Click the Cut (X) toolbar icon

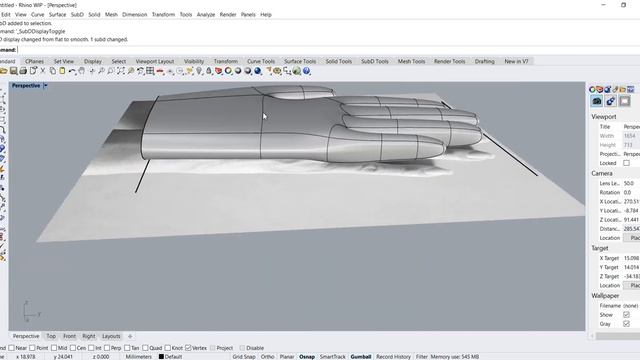point(42,71)
